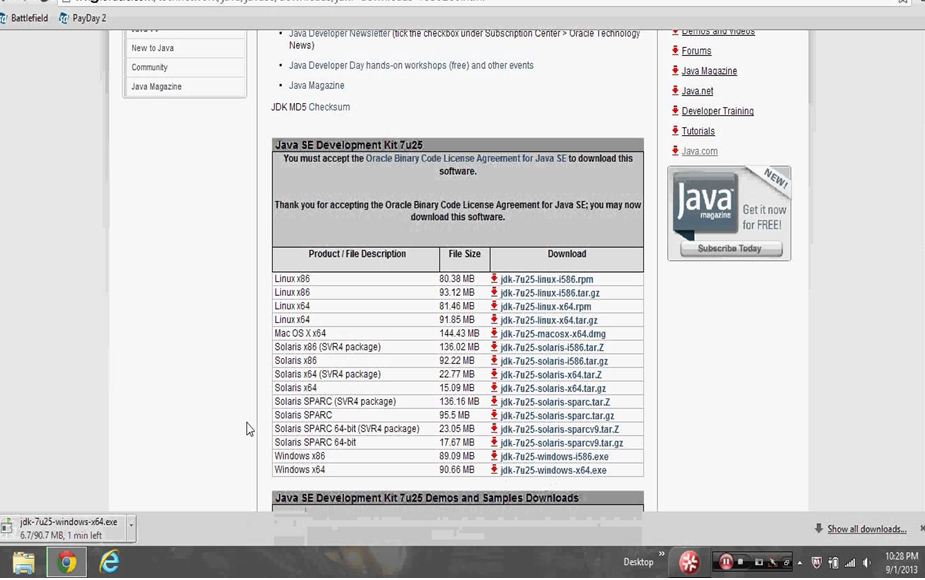Viewport: 925px width, 580px height.
Task: Open network signal tray icon
Action: (x=849, y=563)
